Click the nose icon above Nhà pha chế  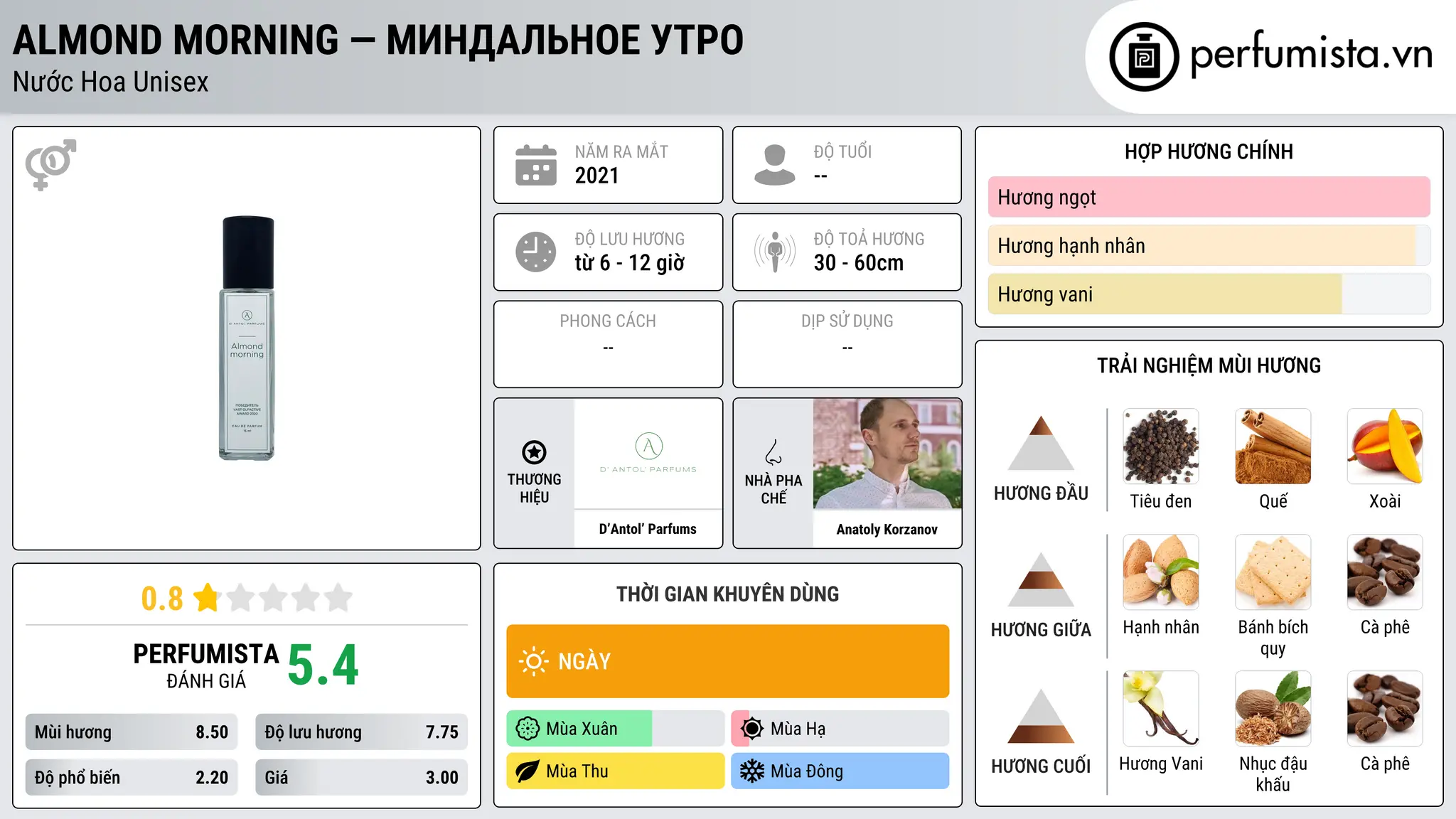click(773, 451)
